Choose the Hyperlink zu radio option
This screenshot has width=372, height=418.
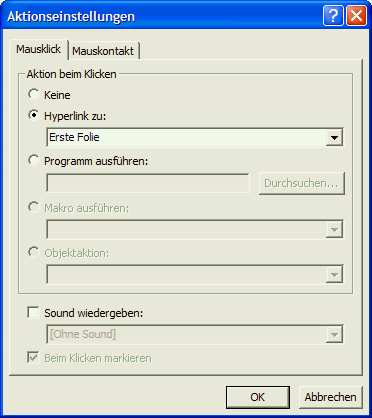[x=33, y=115]
